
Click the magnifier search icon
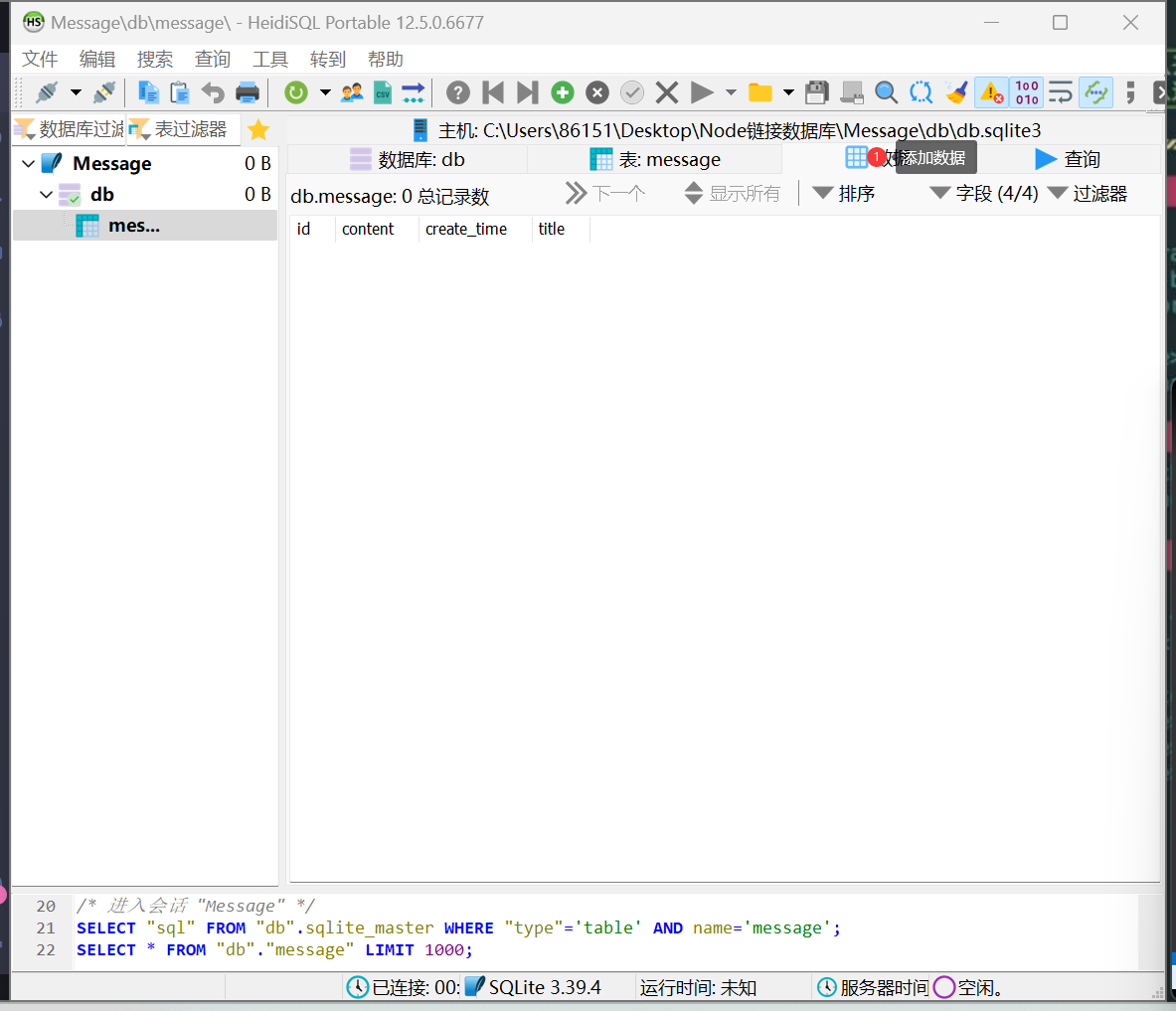886,93
